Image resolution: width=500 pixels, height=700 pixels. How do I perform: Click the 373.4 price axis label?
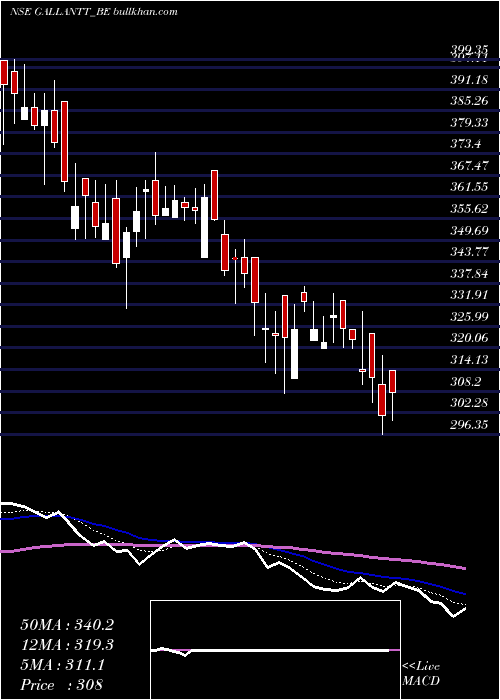tap(465, 144)
